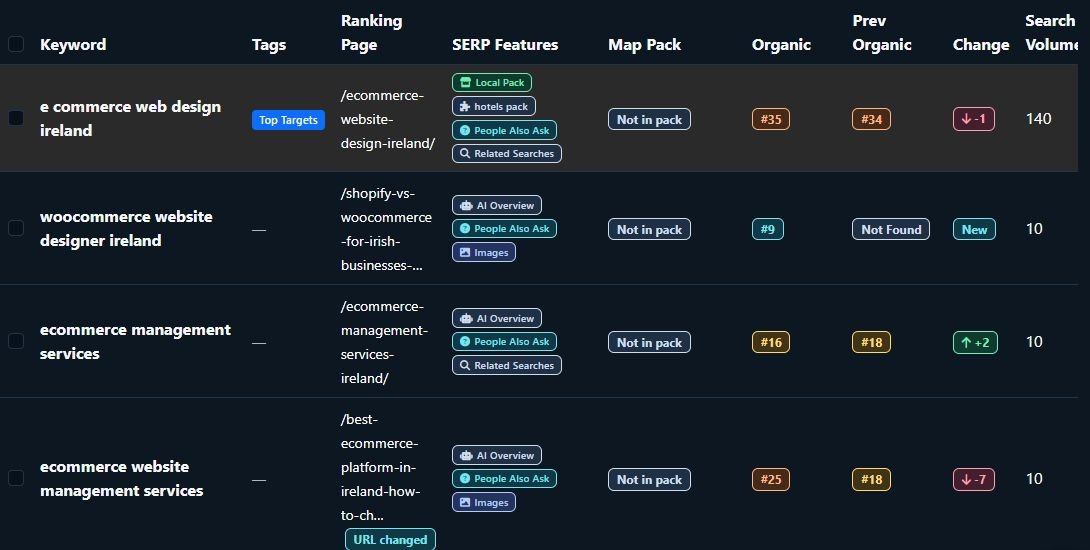Select keyword 'ecommerce management services'
Image resolution: width=1090 pixels, height=550 pixels.
pos(135,341)
